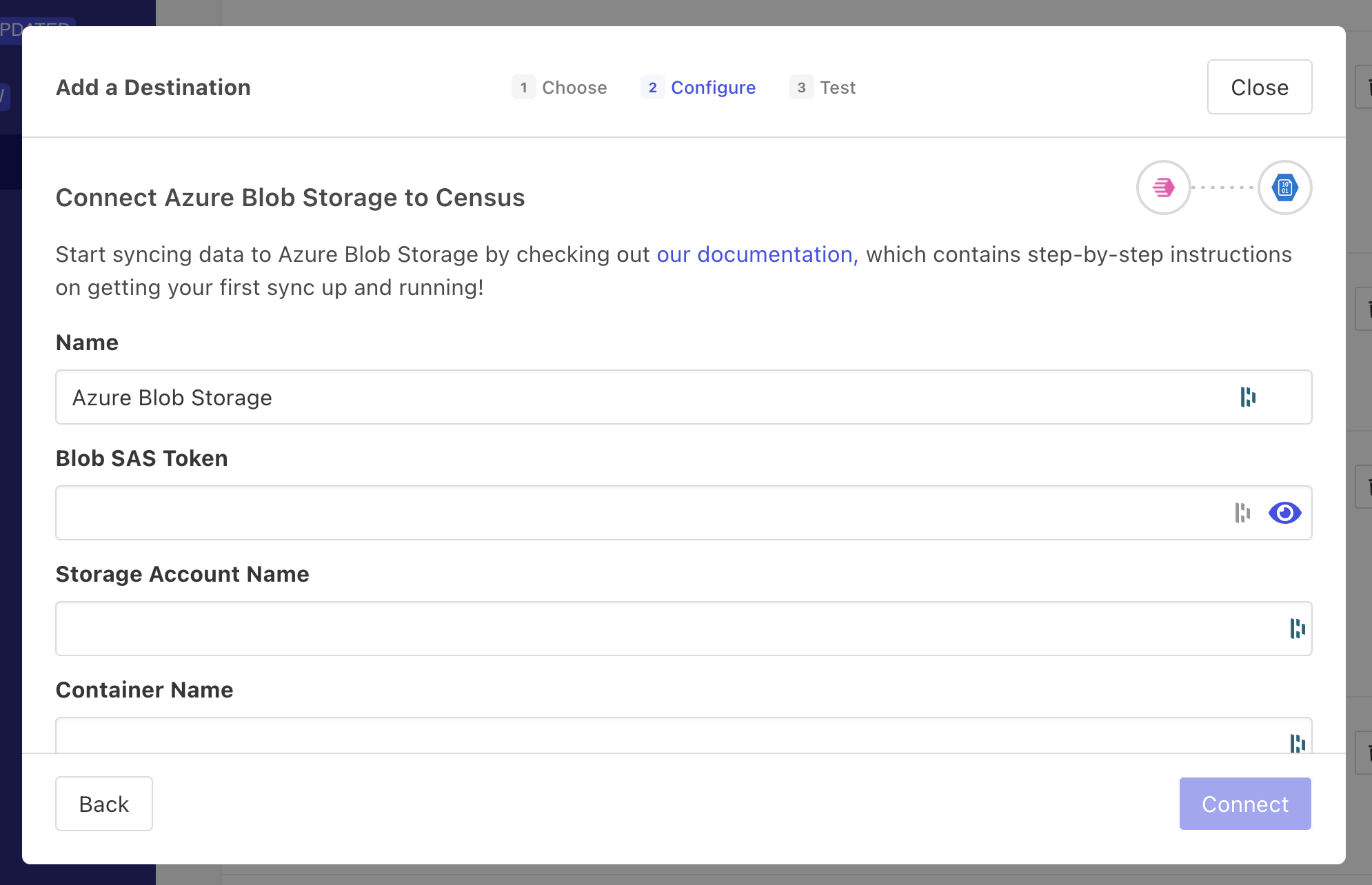Open the our documentation link
Viewport: 1372px width, 885px height.
tap(756, 254)
